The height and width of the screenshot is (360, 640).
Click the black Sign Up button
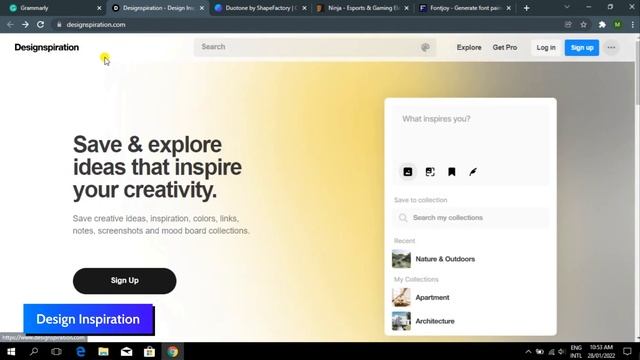coord(124,281)
